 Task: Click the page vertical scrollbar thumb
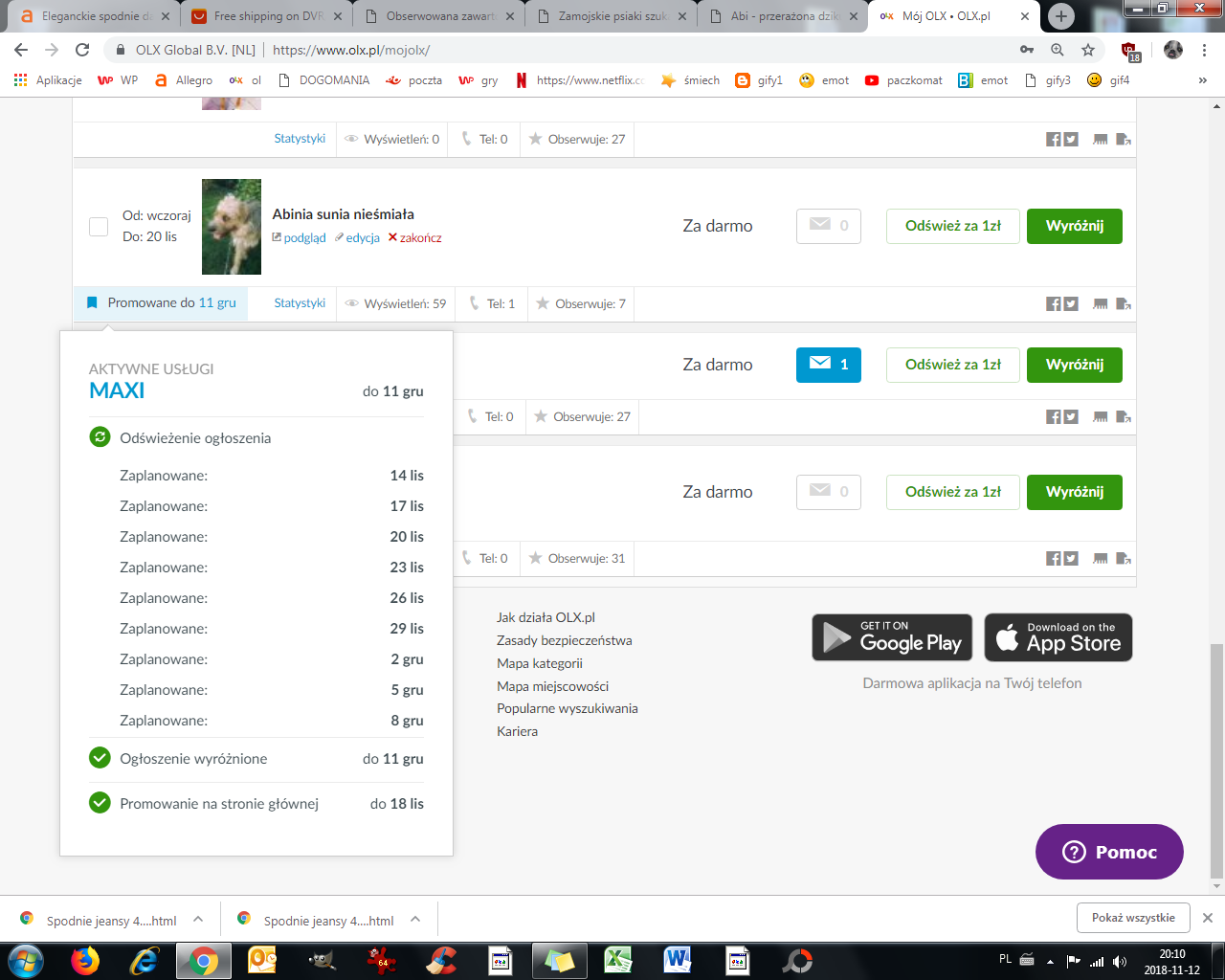click(1216, 761)
